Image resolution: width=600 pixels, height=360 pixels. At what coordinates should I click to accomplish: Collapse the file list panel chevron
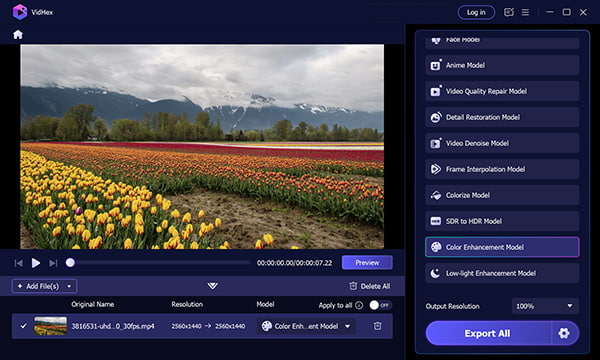tap(212, 286)
